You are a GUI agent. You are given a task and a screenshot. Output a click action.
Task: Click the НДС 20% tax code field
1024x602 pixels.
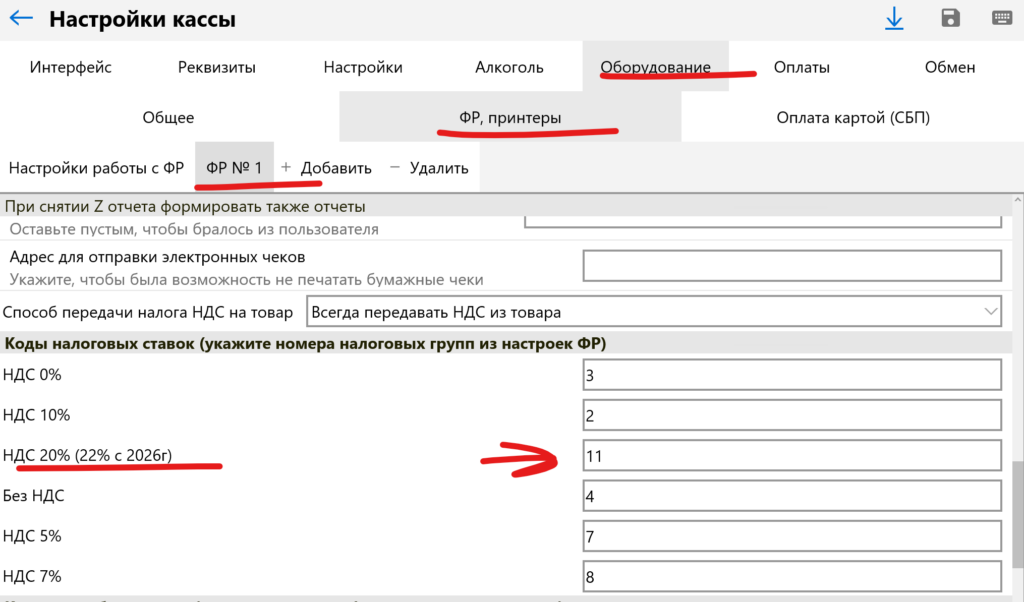792,456
